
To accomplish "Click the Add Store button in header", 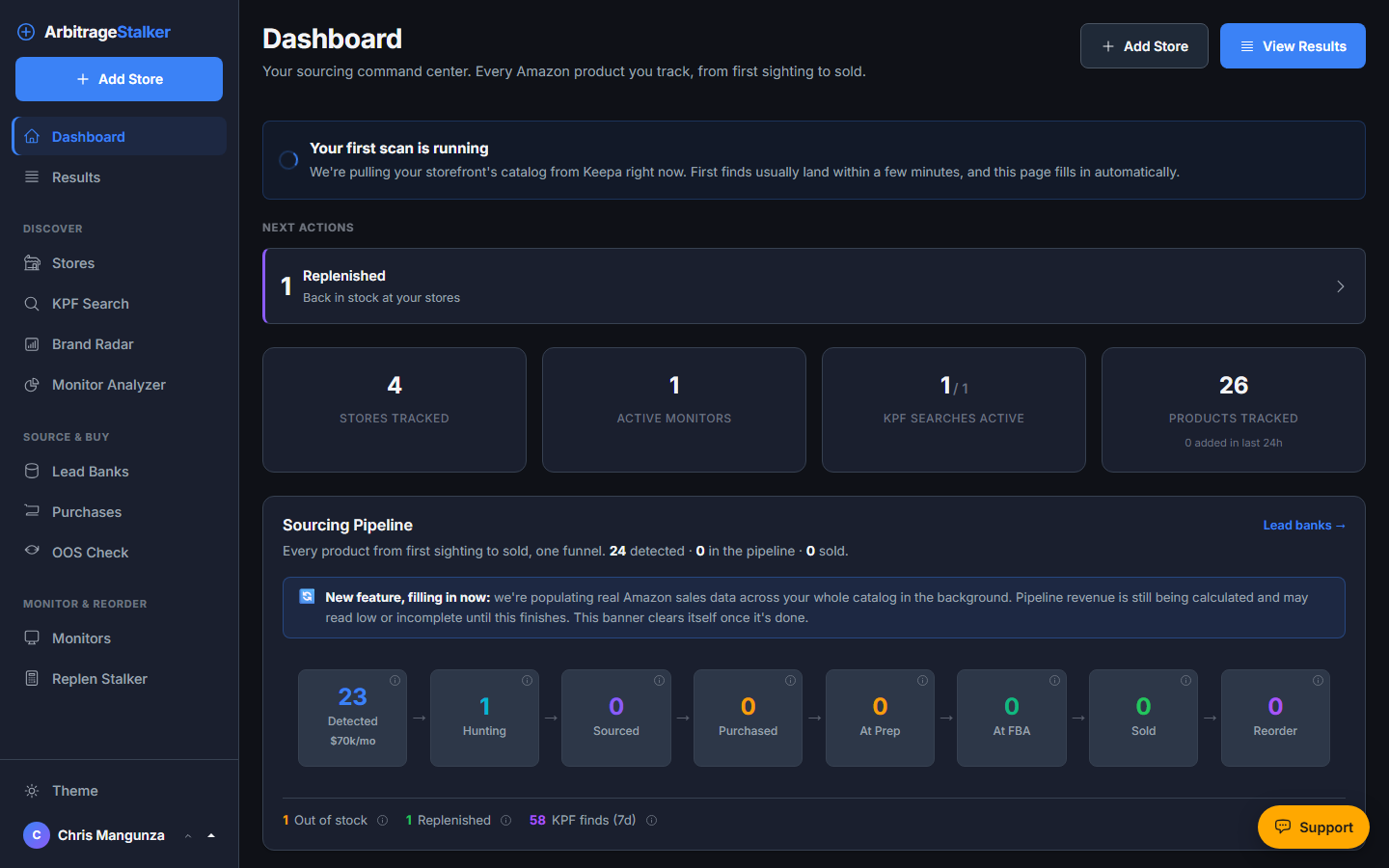I will (1144, 46).
